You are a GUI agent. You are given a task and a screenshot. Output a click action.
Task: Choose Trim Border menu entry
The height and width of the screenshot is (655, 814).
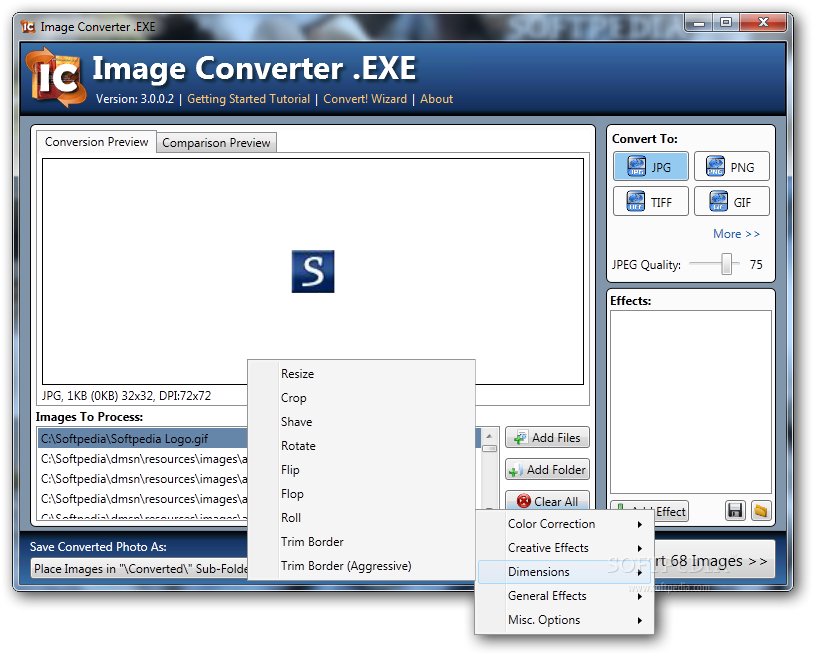click(x=361, y=541)
